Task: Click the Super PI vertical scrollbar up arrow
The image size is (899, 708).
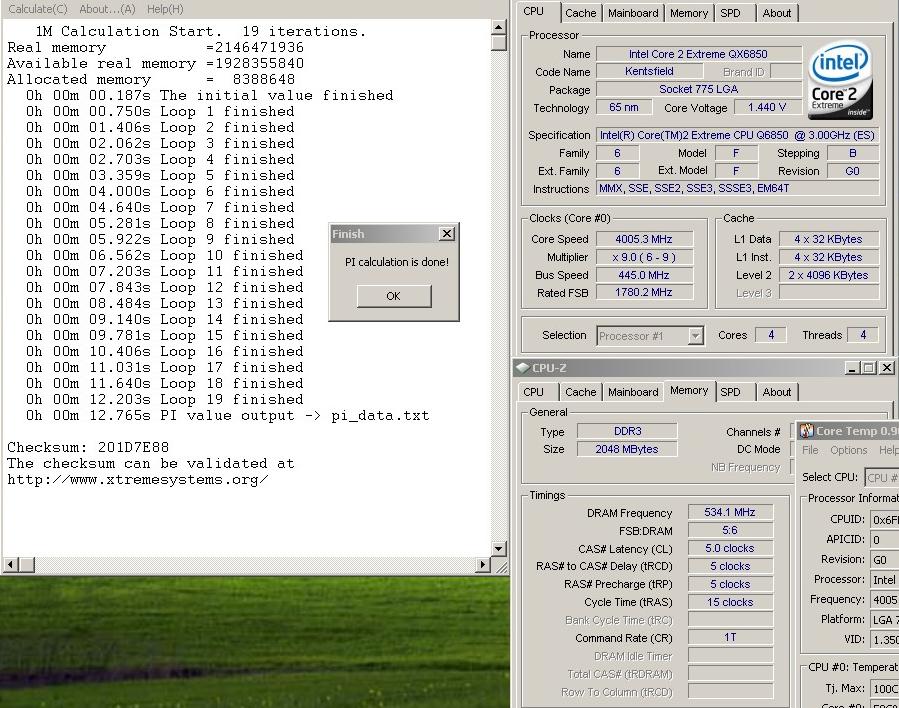Action: click(498, 27)
